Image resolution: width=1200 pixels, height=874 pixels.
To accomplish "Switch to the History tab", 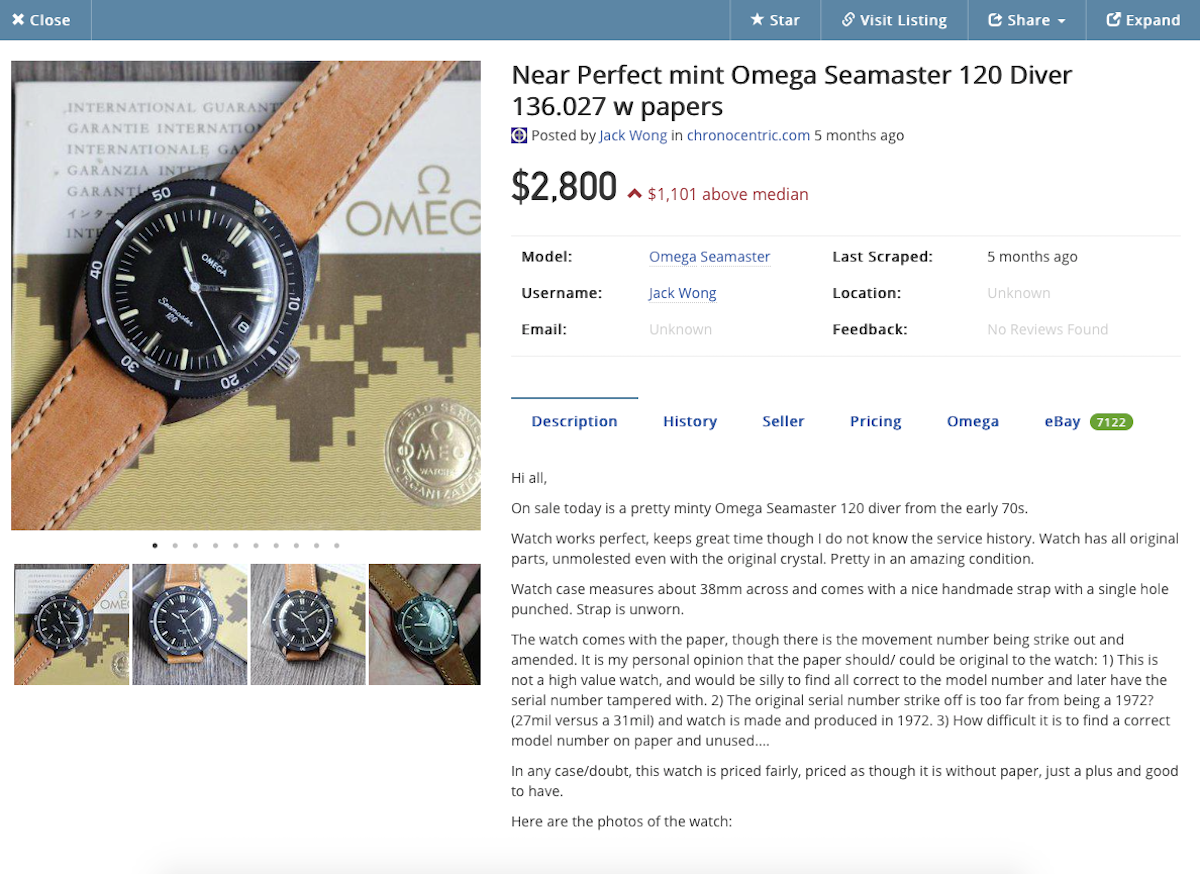I will coord(690,421).
